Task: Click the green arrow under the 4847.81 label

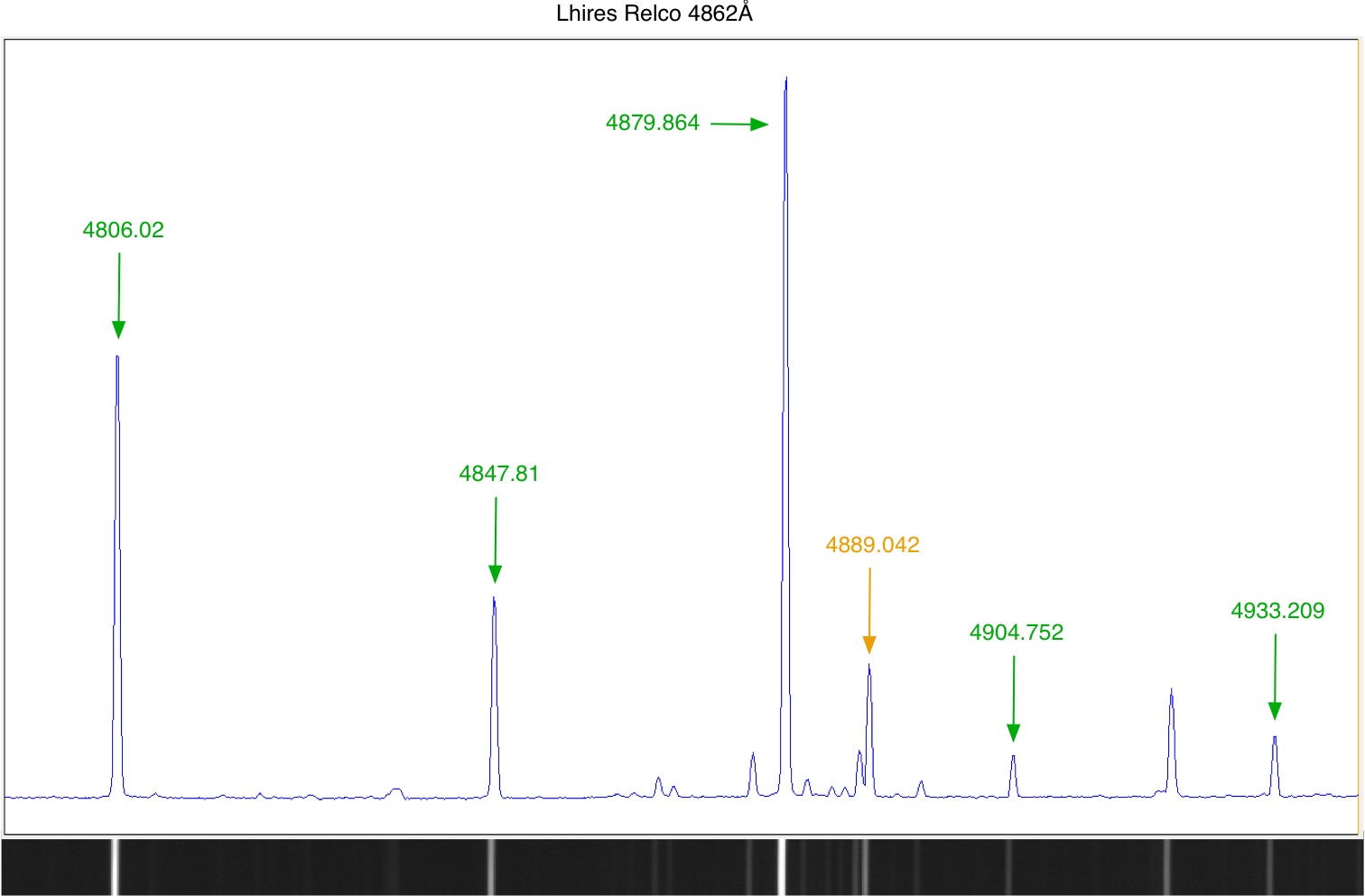Action: pyautogui.click(x=495, y=540)
